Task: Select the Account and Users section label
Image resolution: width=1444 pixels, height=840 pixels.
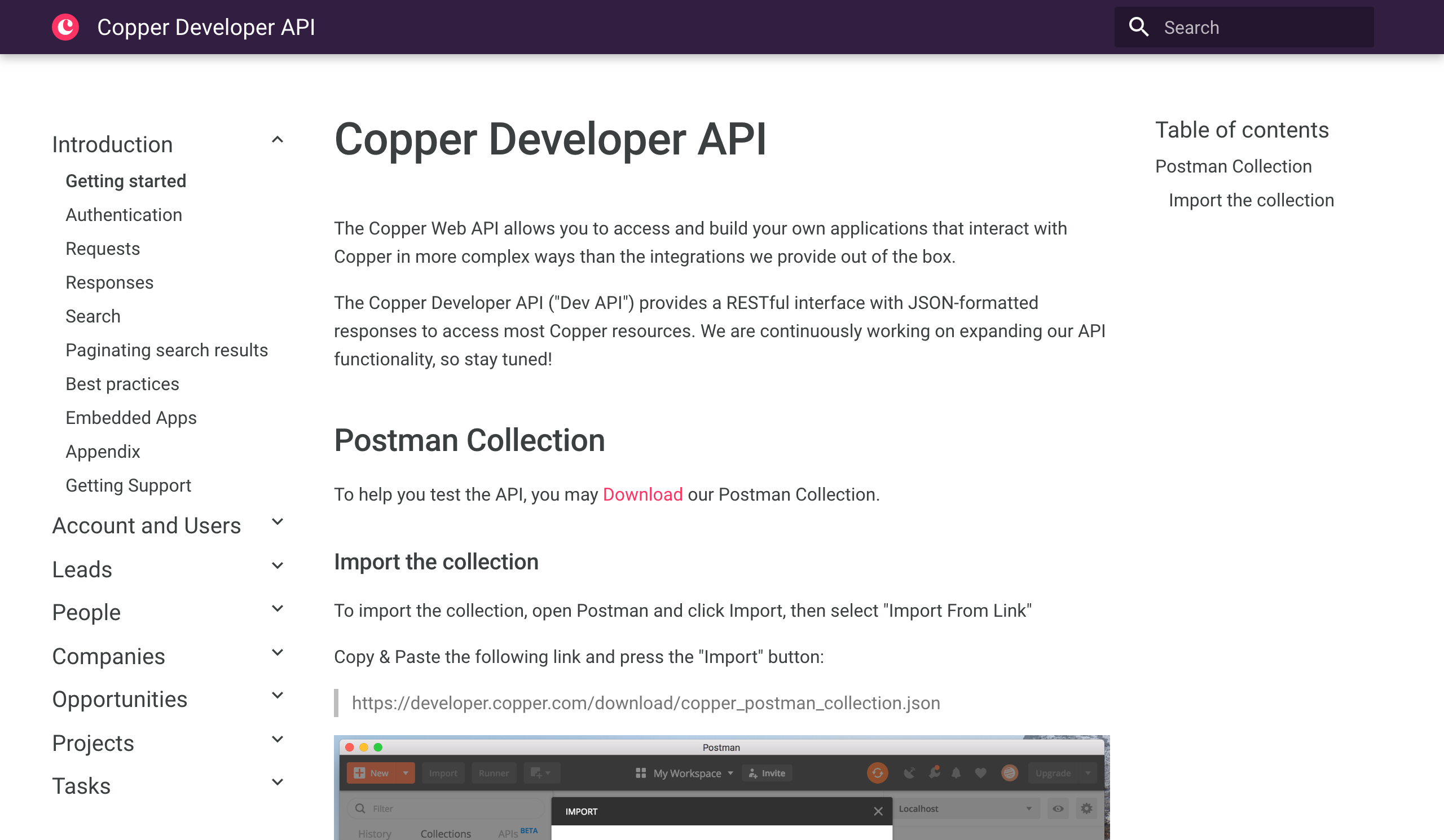Action: pyautogui.click(x=146, y=525)
